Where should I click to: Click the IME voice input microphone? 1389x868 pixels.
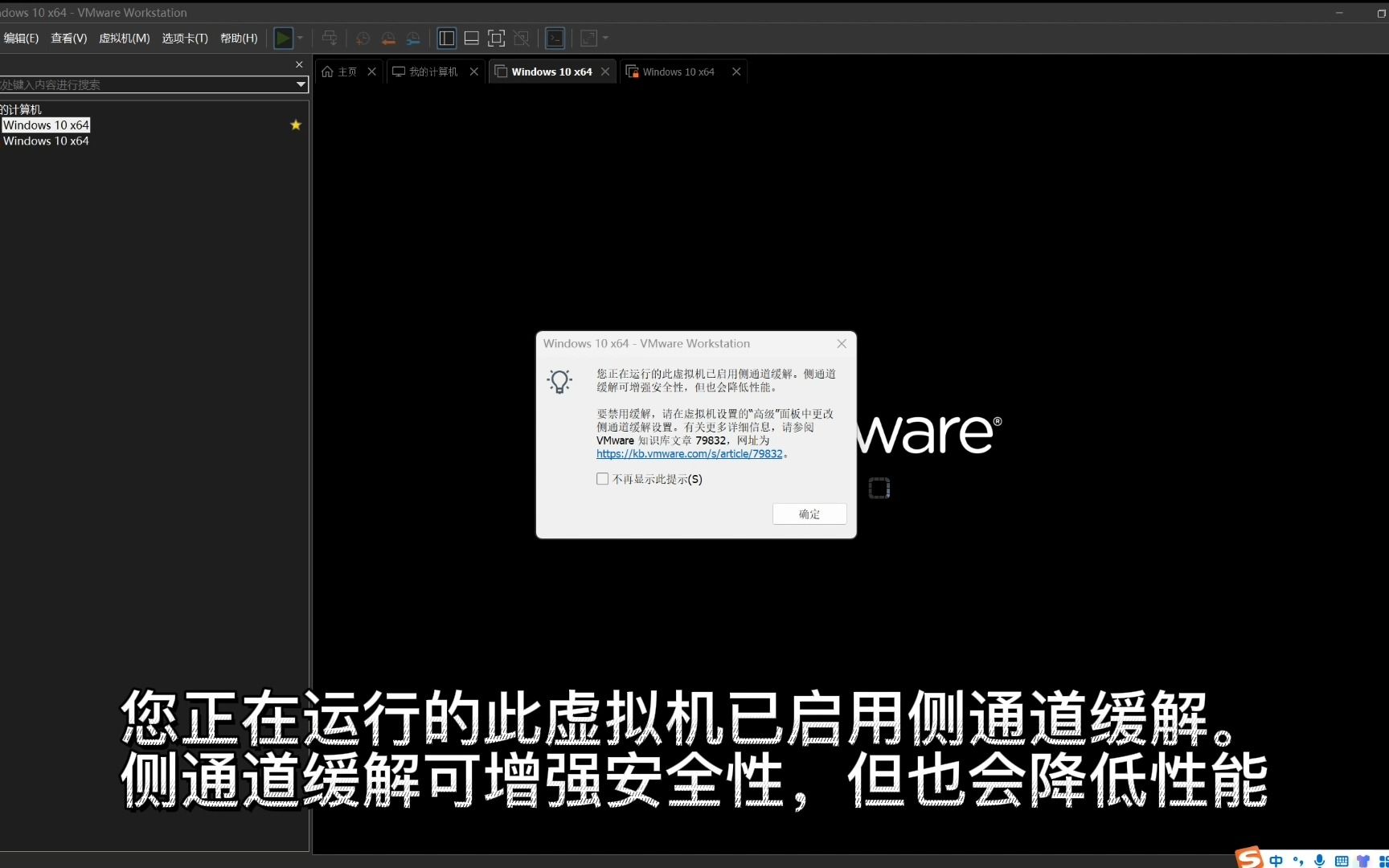[1319, 861]
